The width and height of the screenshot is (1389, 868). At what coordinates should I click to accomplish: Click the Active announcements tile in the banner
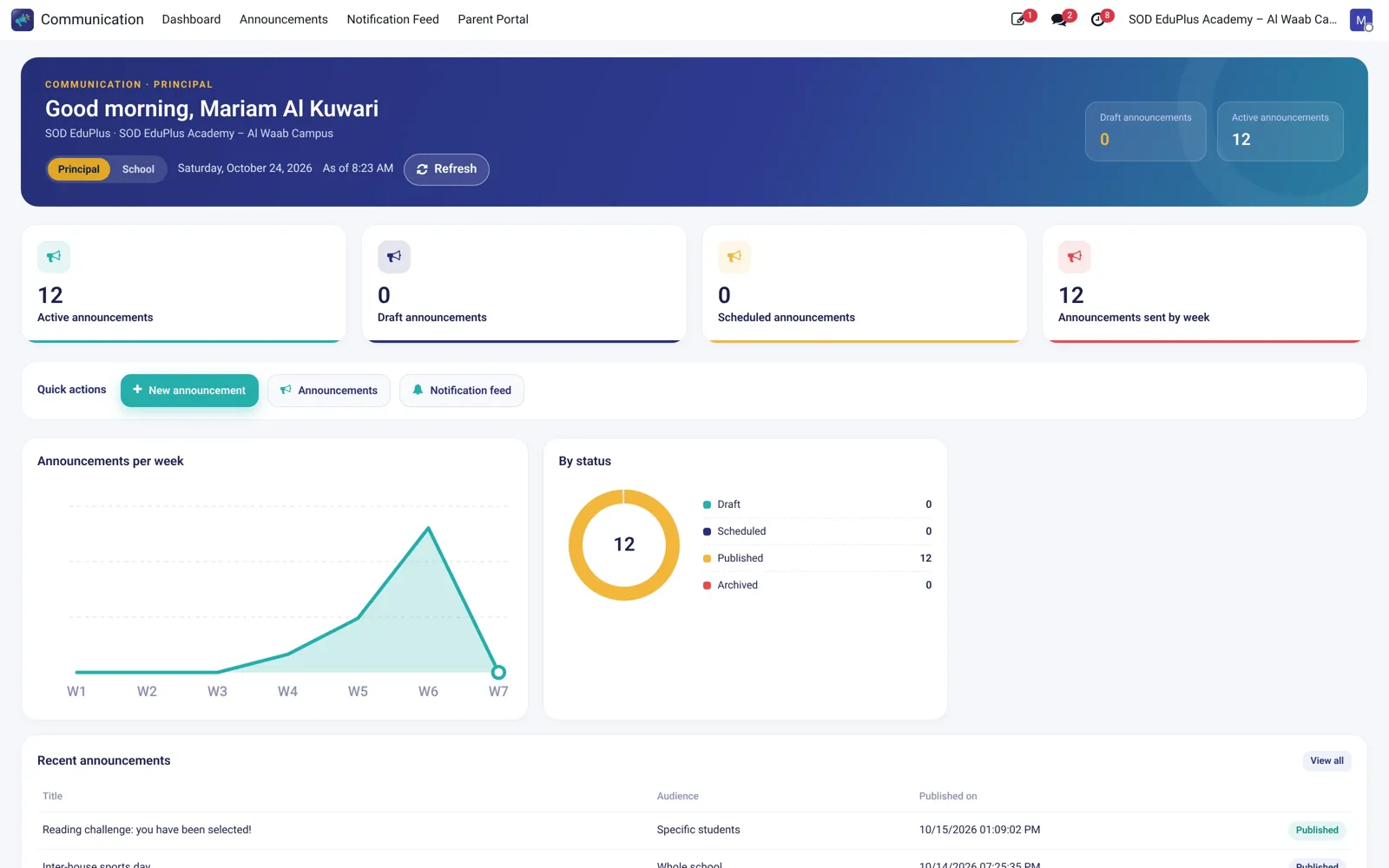point(1280,131)
